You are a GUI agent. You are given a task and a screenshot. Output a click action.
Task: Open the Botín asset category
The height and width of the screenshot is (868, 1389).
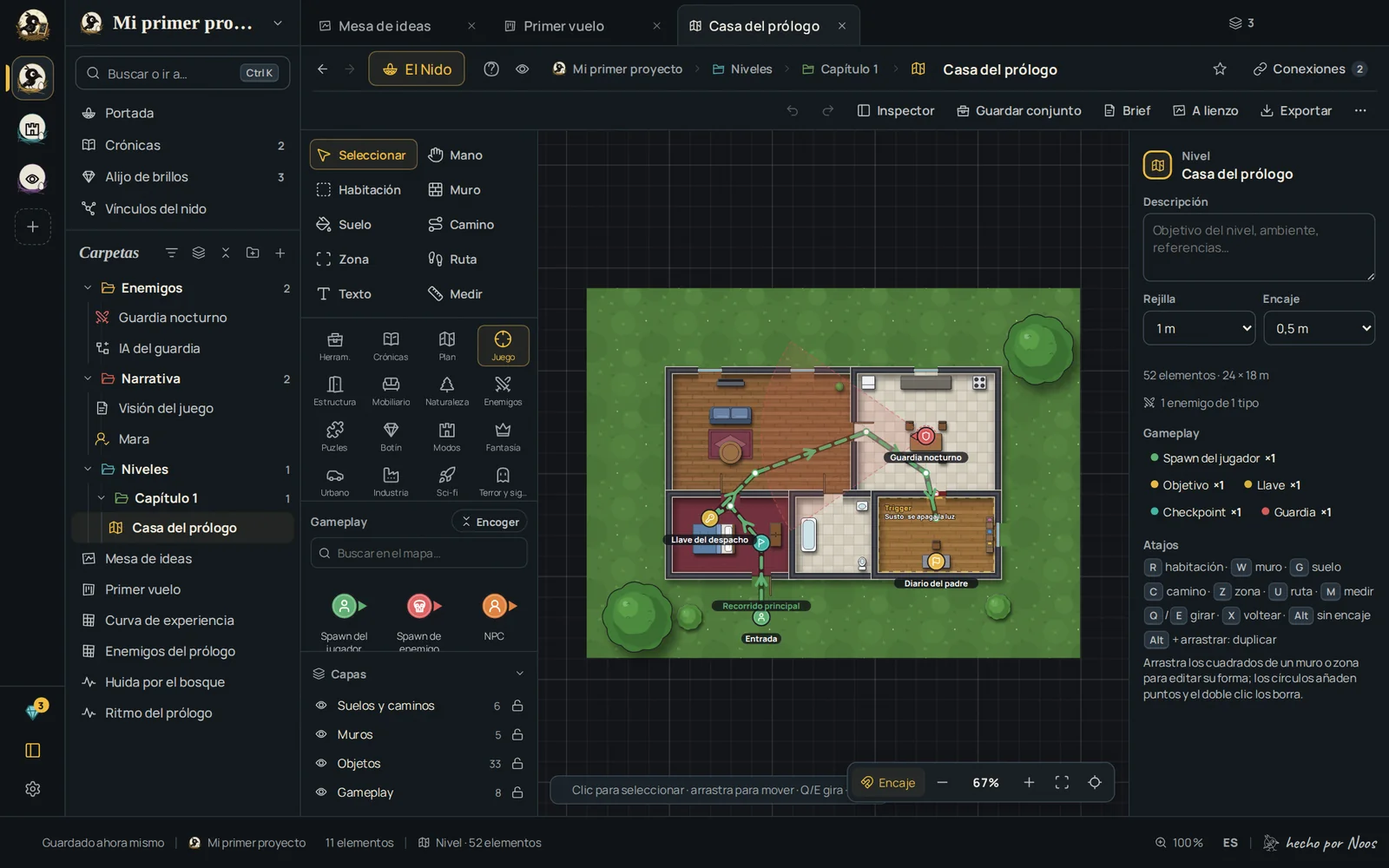coord(391,436)
